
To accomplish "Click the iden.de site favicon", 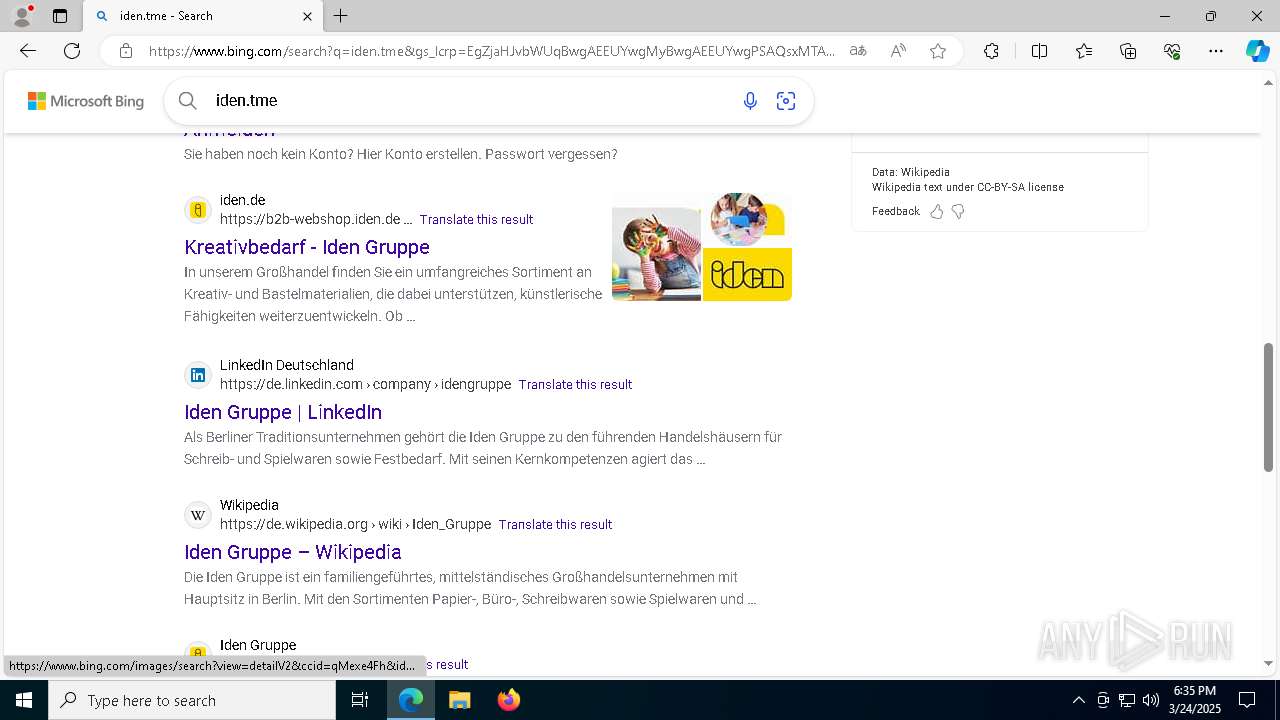I will pos(198,210).
